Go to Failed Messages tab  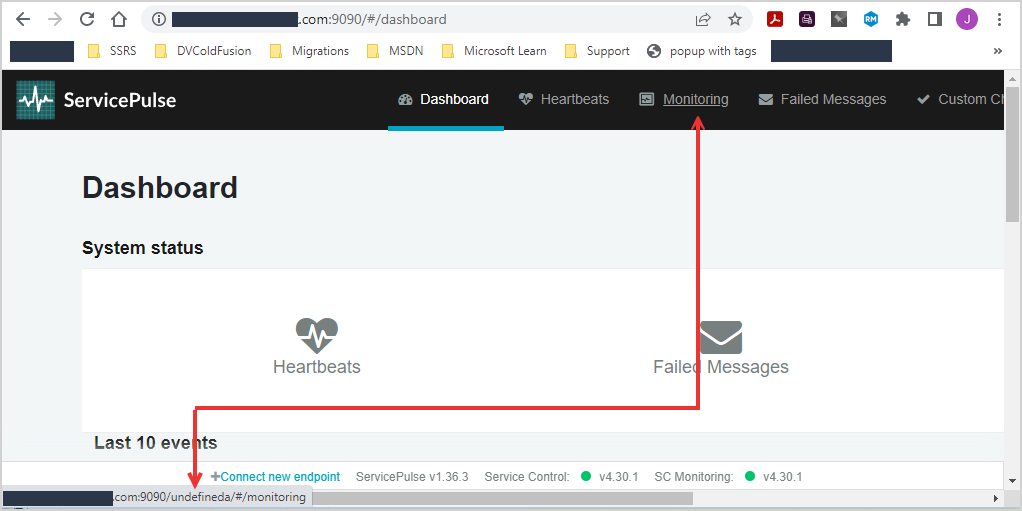point(823,100)
